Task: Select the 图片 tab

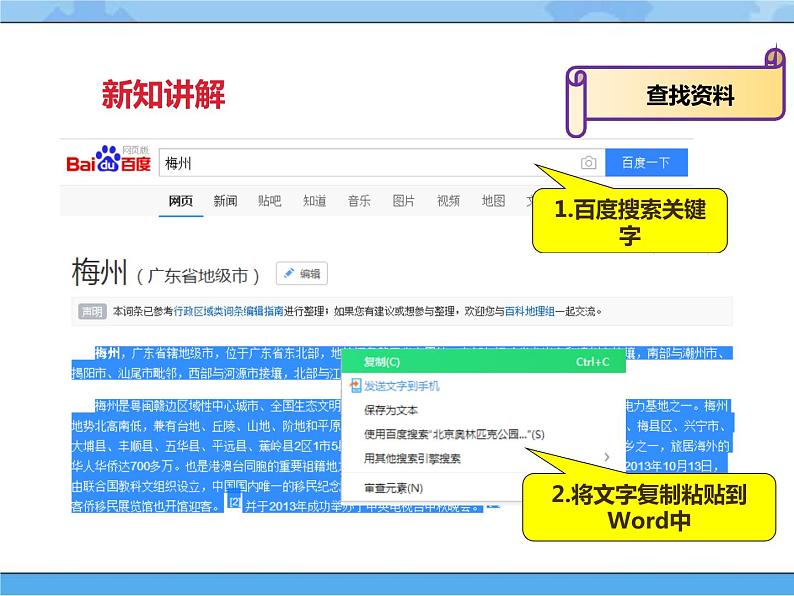Action: (x=404, y=201)
